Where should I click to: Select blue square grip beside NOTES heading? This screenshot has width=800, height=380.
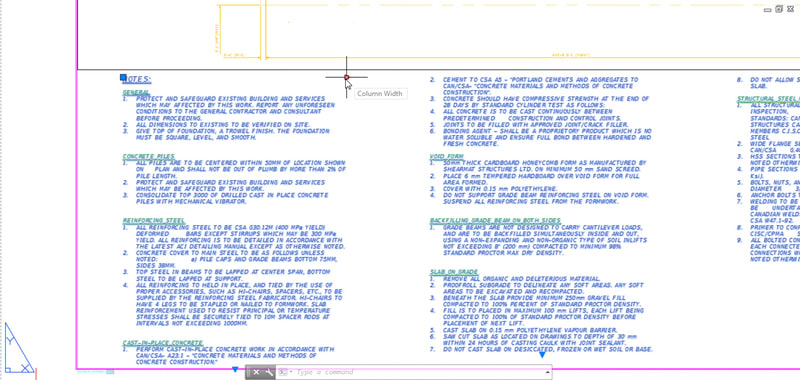(123, 78)
